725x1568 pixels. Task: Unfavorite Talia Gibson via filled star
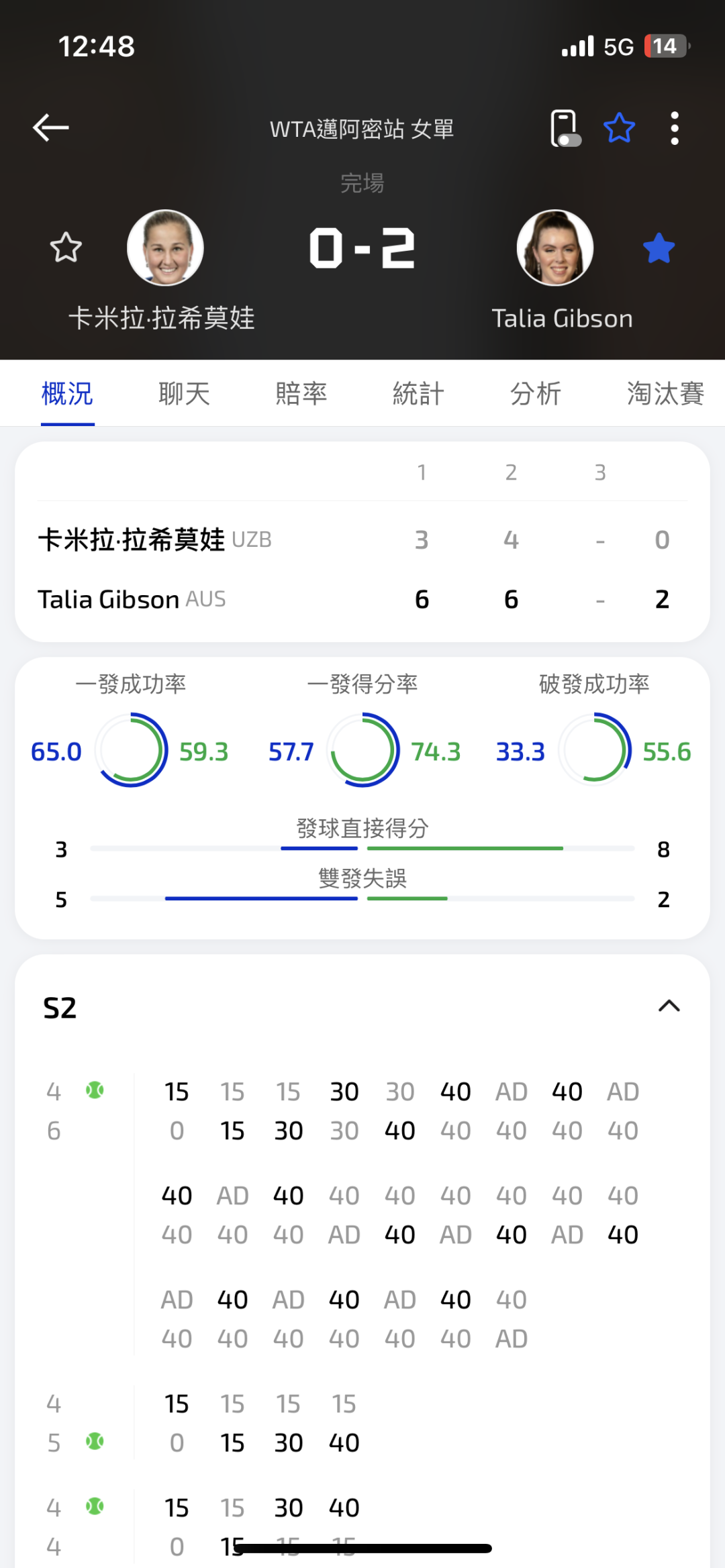tap(659, 248)
